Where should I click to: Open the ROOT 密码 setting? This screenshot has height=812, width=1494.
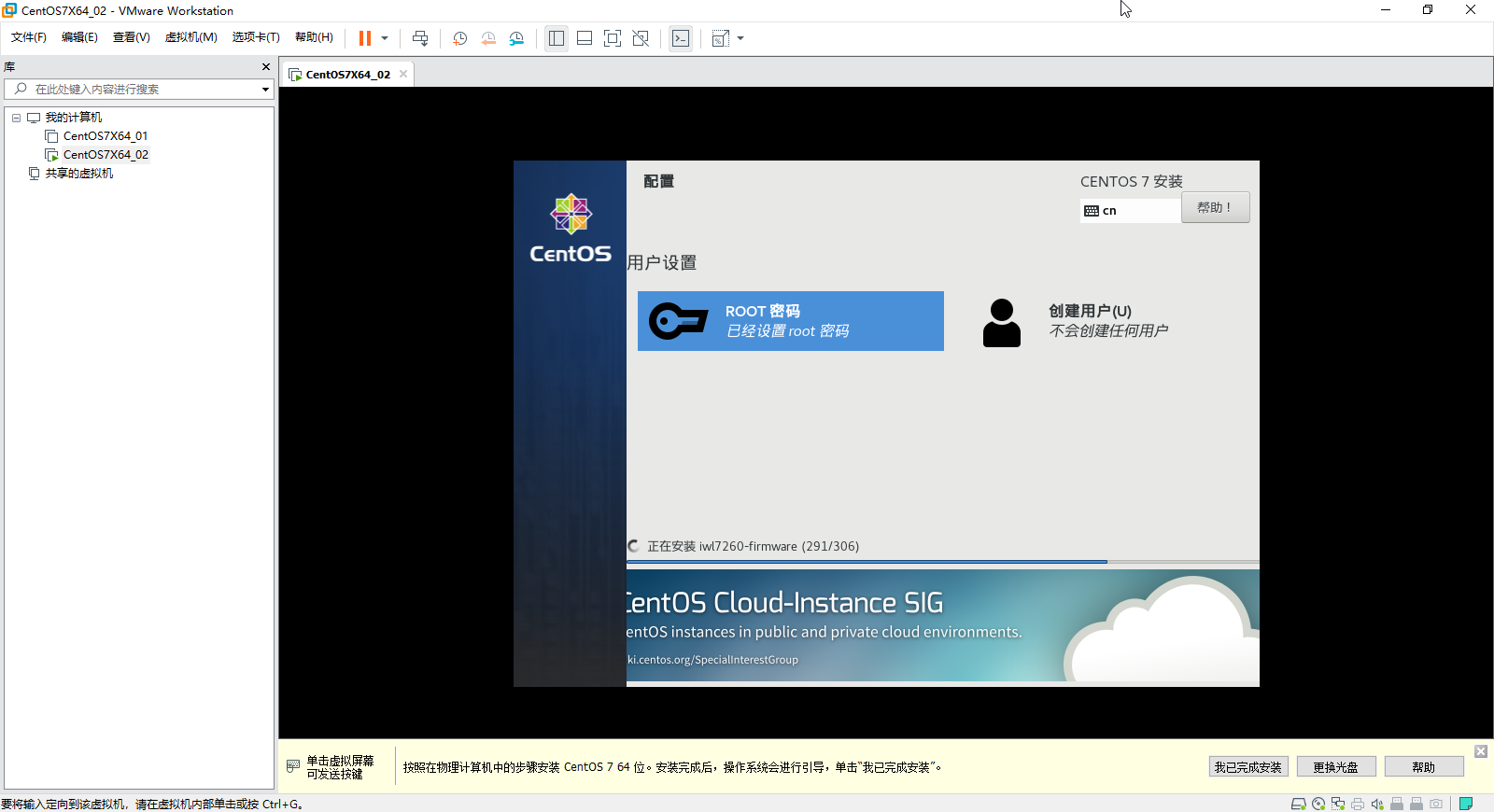pyautogui.click(x=791, y=321)
